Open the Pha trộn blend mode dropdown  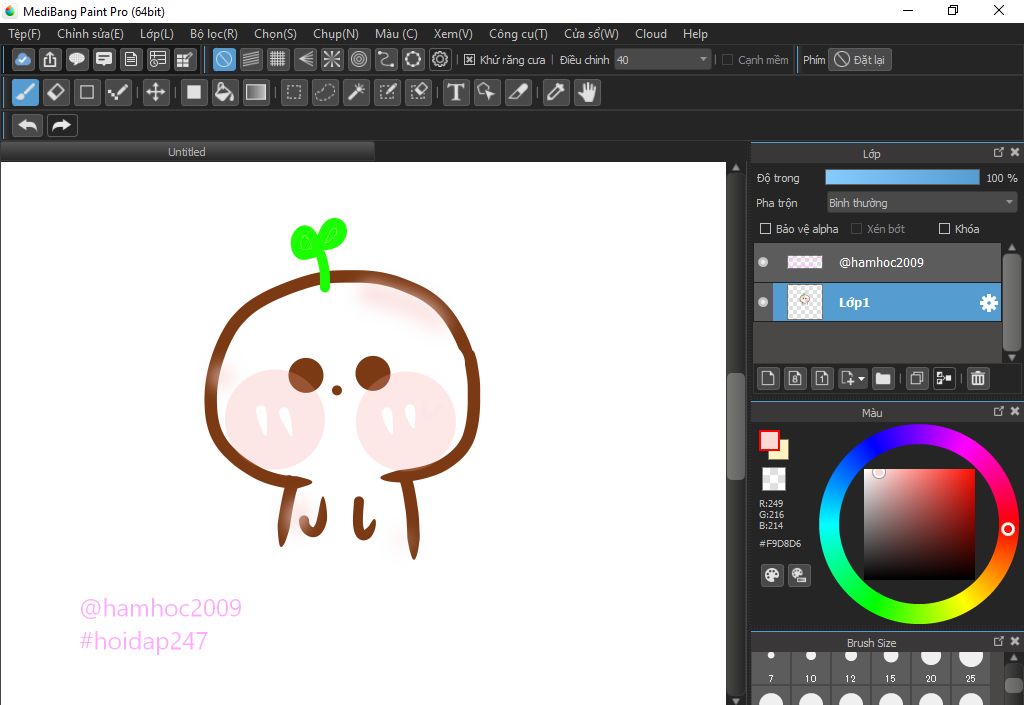tap(920, 203)
